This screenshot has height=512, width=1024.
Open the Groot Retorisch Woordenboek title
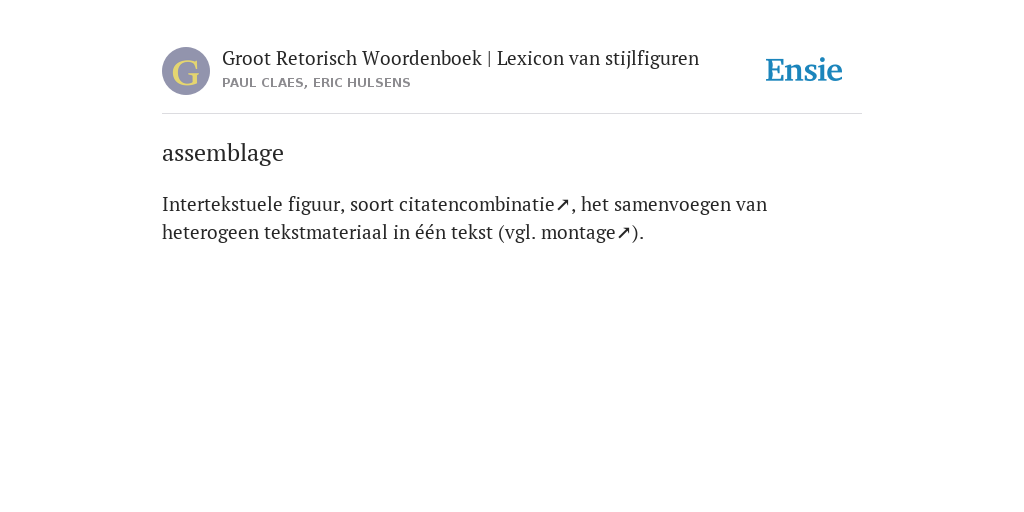pyautogui.click(x=352, y=59)
